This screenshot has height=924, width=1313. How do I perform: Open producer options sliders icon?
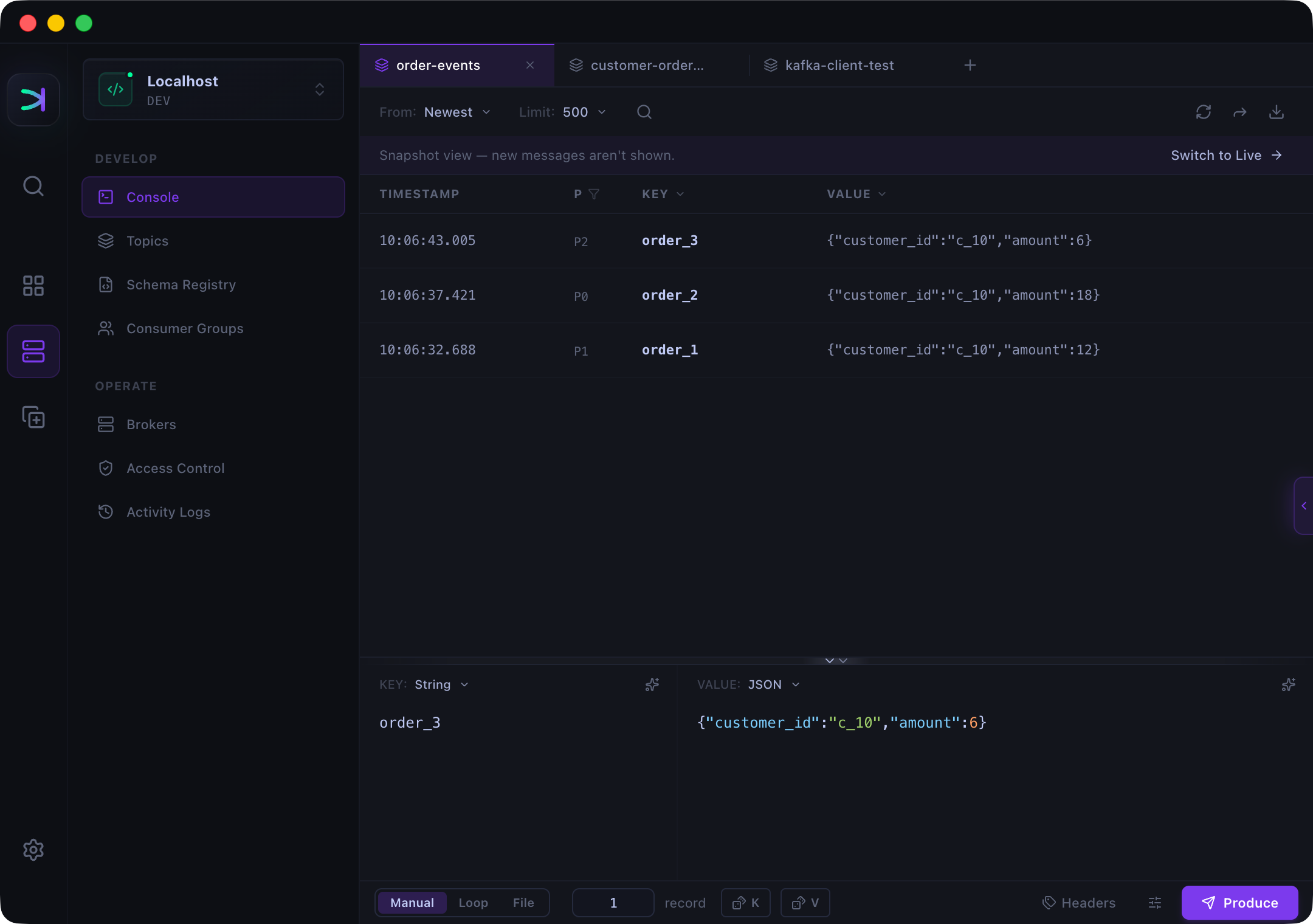pos(1155,903)
